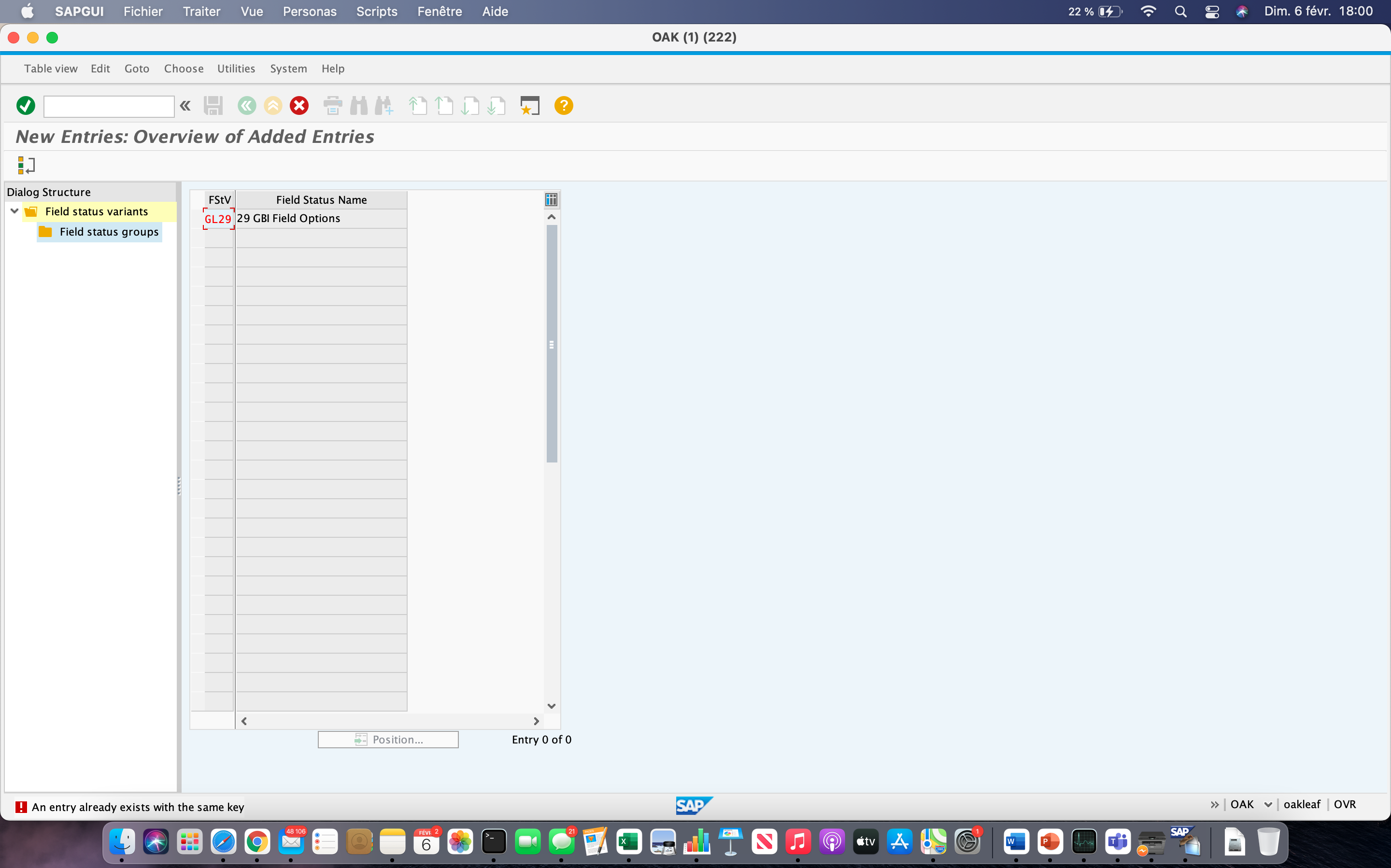Open the Utilities menu
Screen dimensions: 1391x868
236,69
